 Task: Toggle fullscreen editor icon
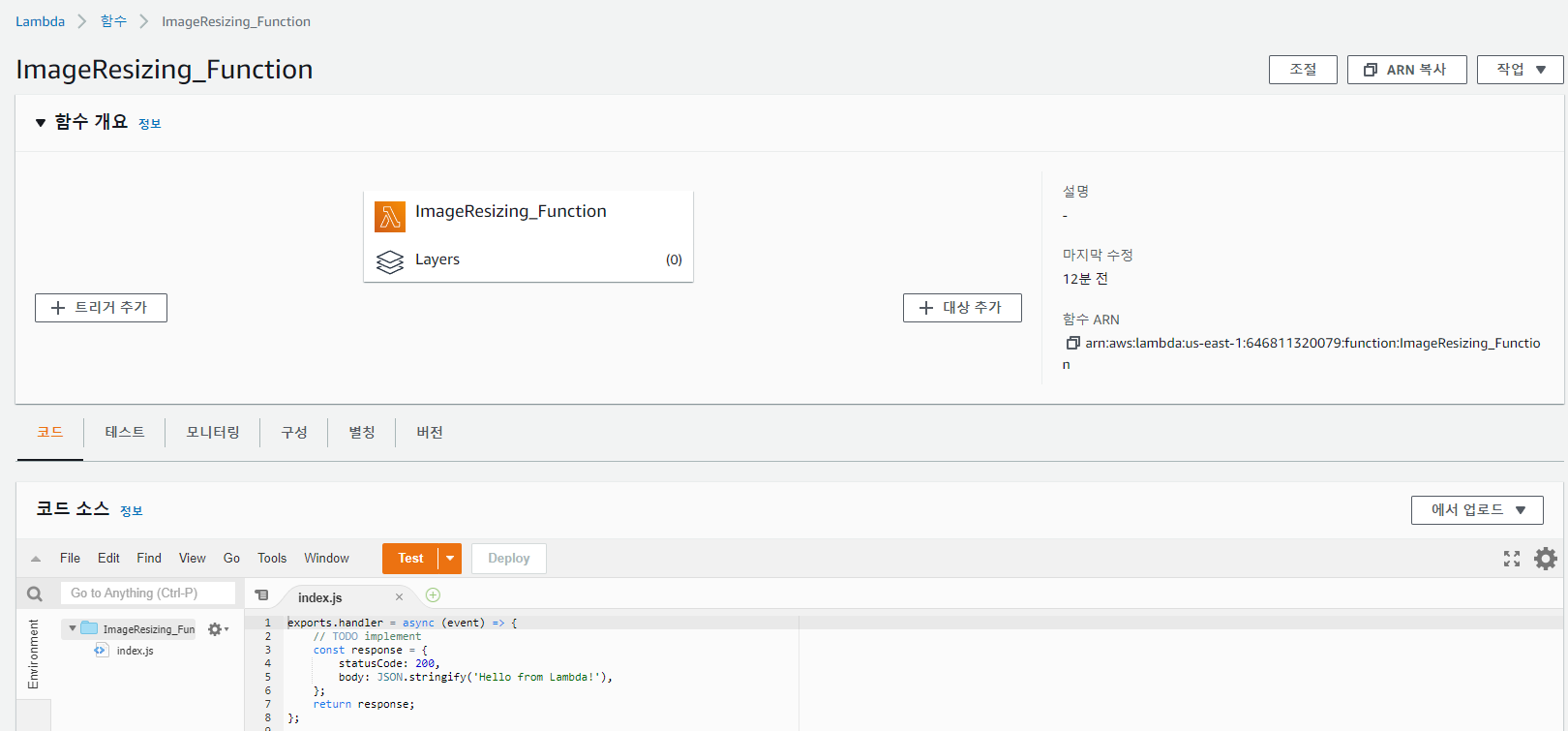click(1512, 559)
